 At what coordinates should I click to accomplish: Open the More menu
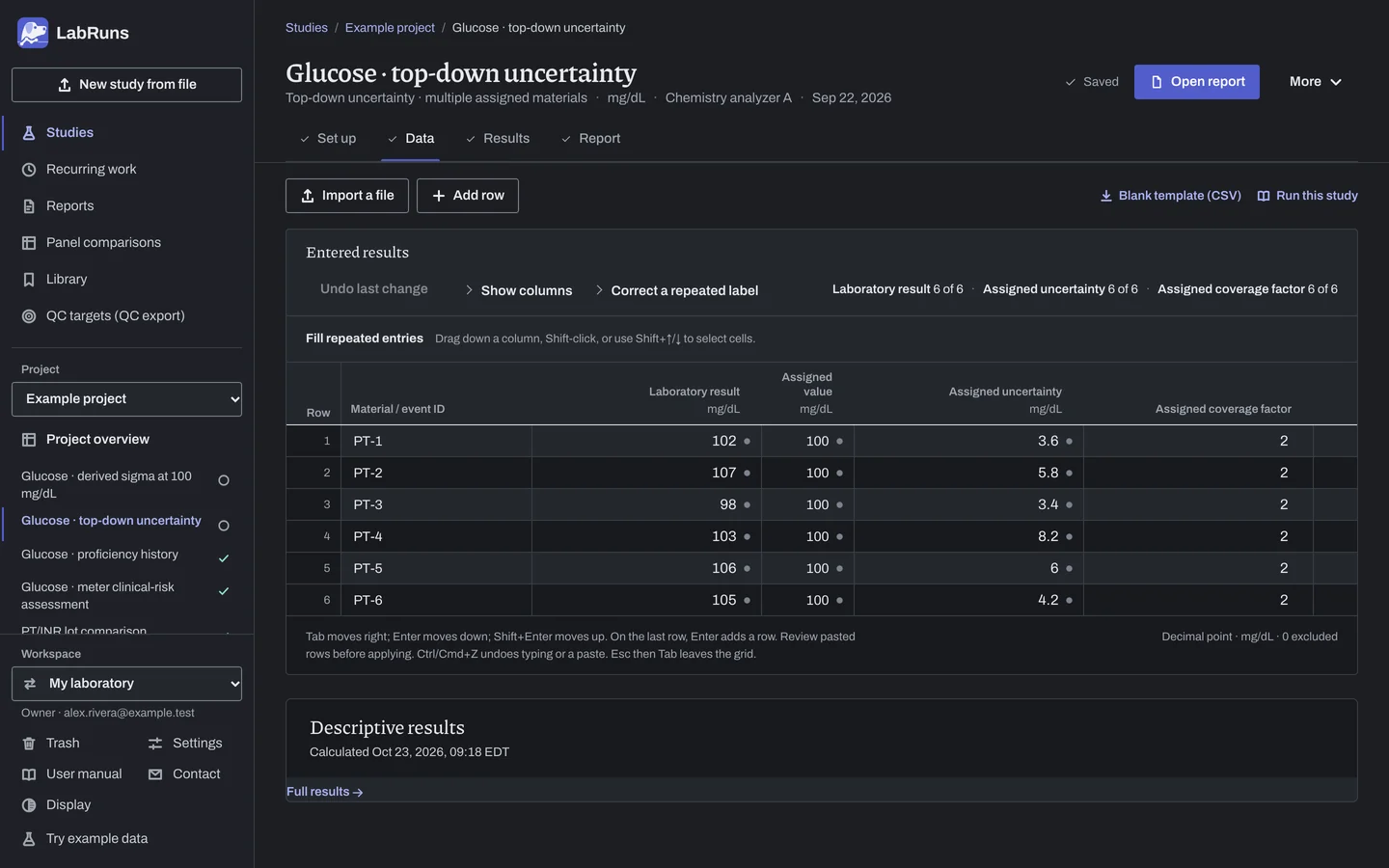(x=1316, y=82)
